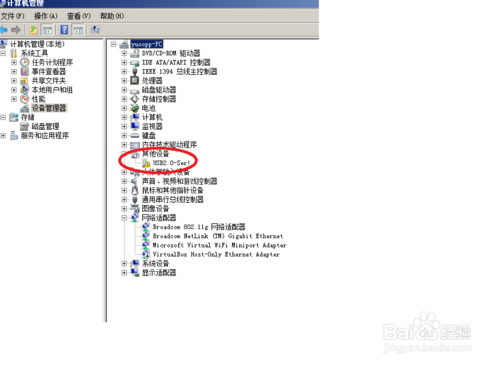This screenshot has height=365, width=500.
Task: Select the yusopp-PC computer node
Action: (x=147, y=44)
